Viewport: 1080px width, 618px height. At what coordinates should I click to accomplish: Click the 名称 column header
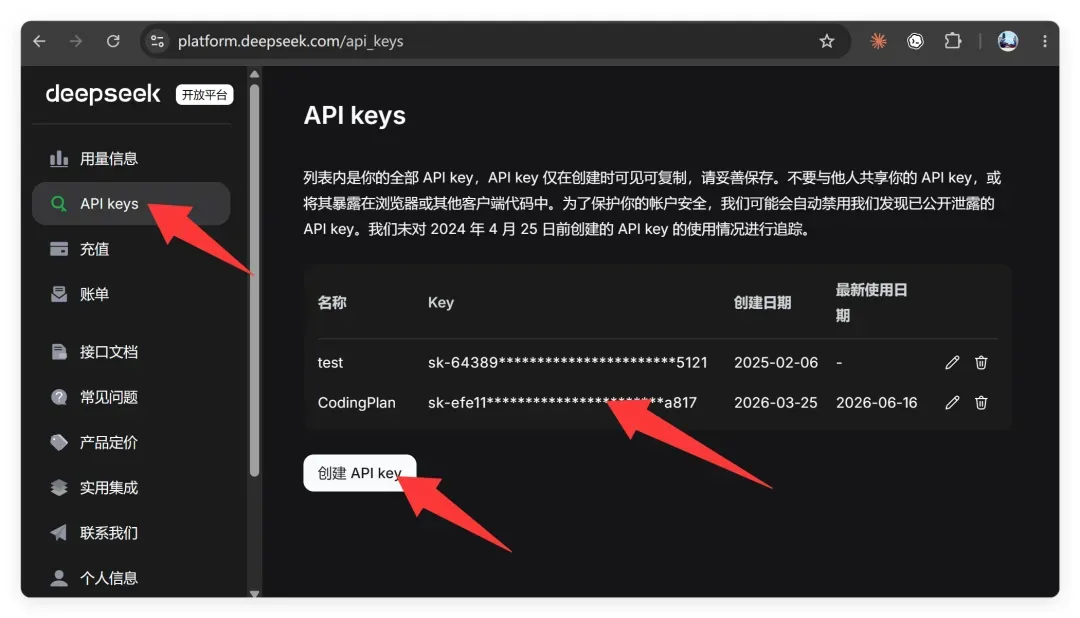click(332, 302)
